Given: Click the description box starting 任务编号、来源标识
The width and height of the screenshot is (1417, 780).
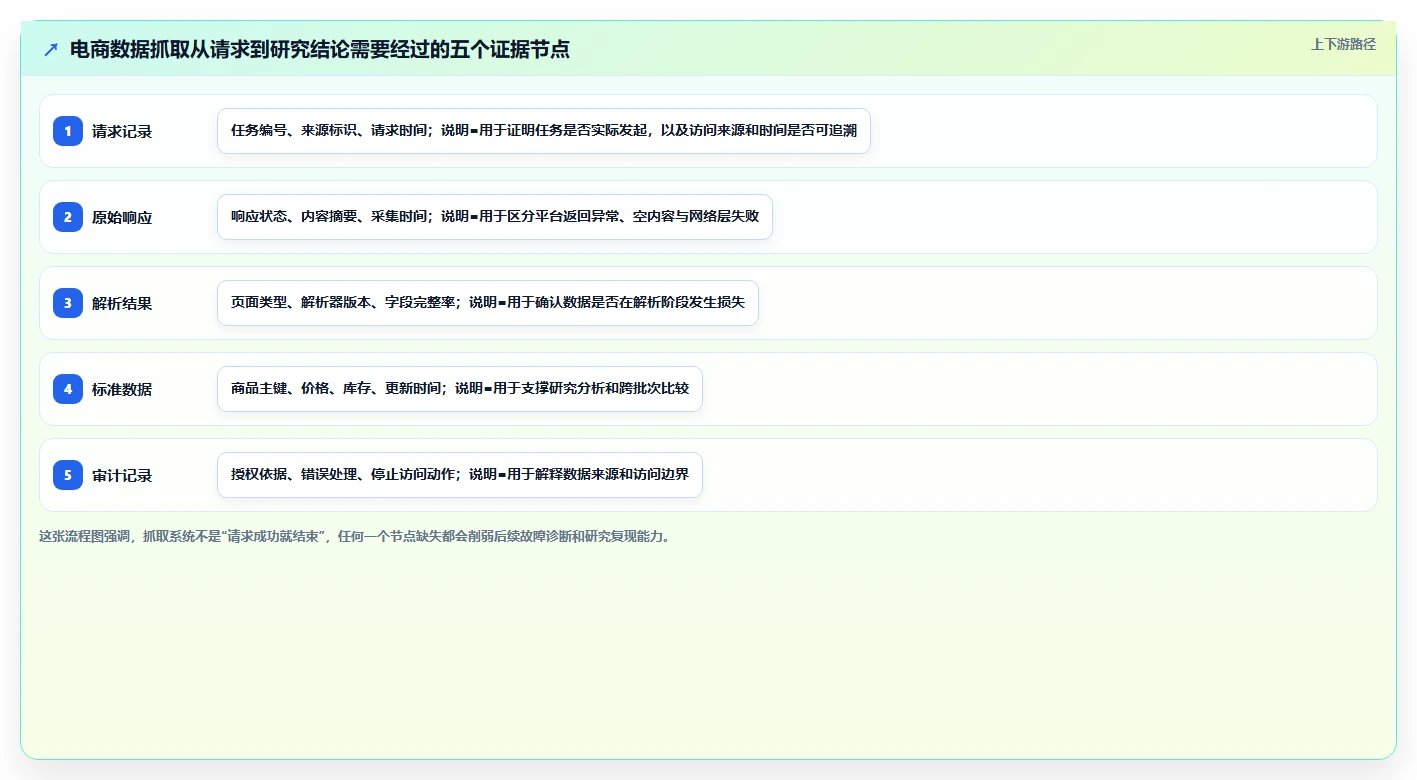Looking at the screenshot, I should pos(544,131).
